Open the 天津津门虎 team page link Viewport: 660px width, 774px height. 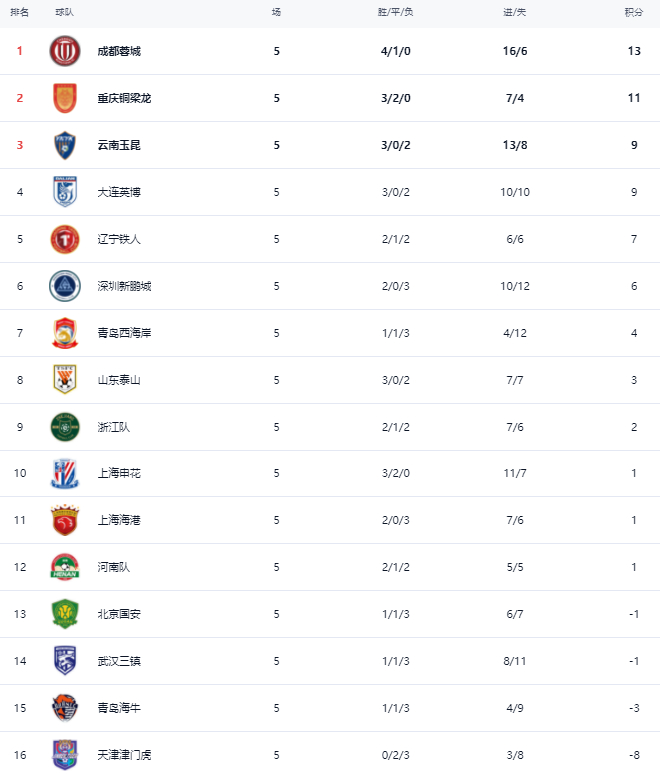pos(124,755)
